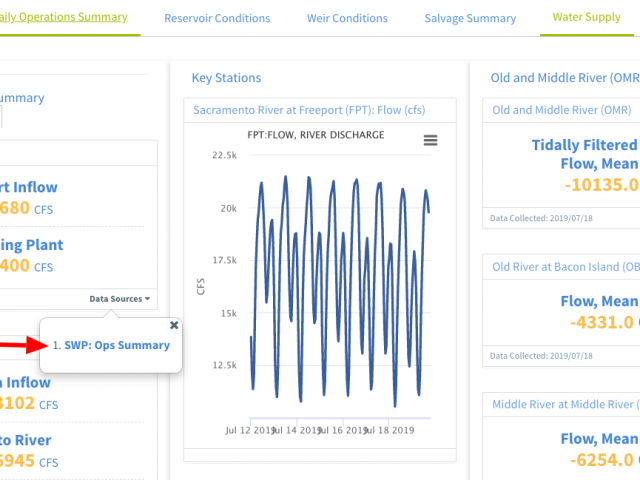Click the -10135.0 tidally filtered flow value
The width and height of the screenshot is (640, 480).
[602, 185]
